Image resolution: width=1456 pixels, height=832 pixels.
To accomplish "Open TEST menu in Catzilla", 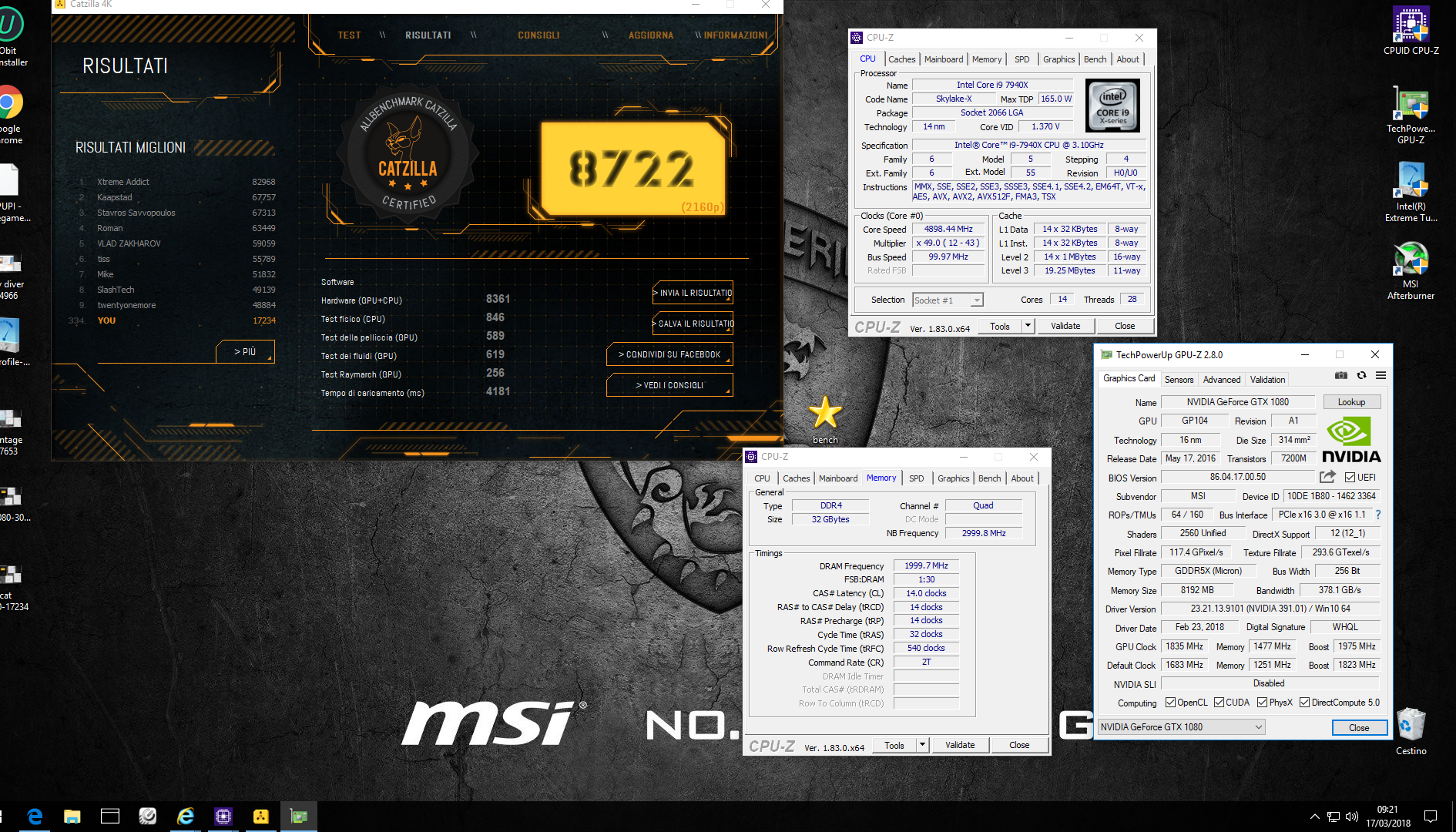I will [x=349, y=35].
